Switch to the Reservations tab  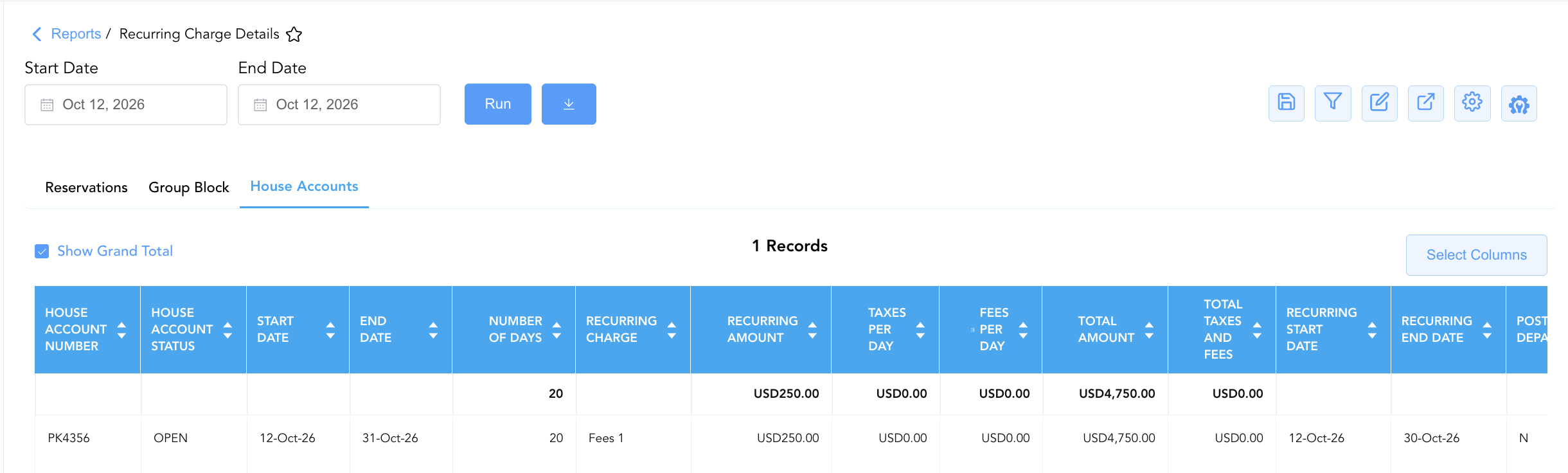tap(86, 188)
